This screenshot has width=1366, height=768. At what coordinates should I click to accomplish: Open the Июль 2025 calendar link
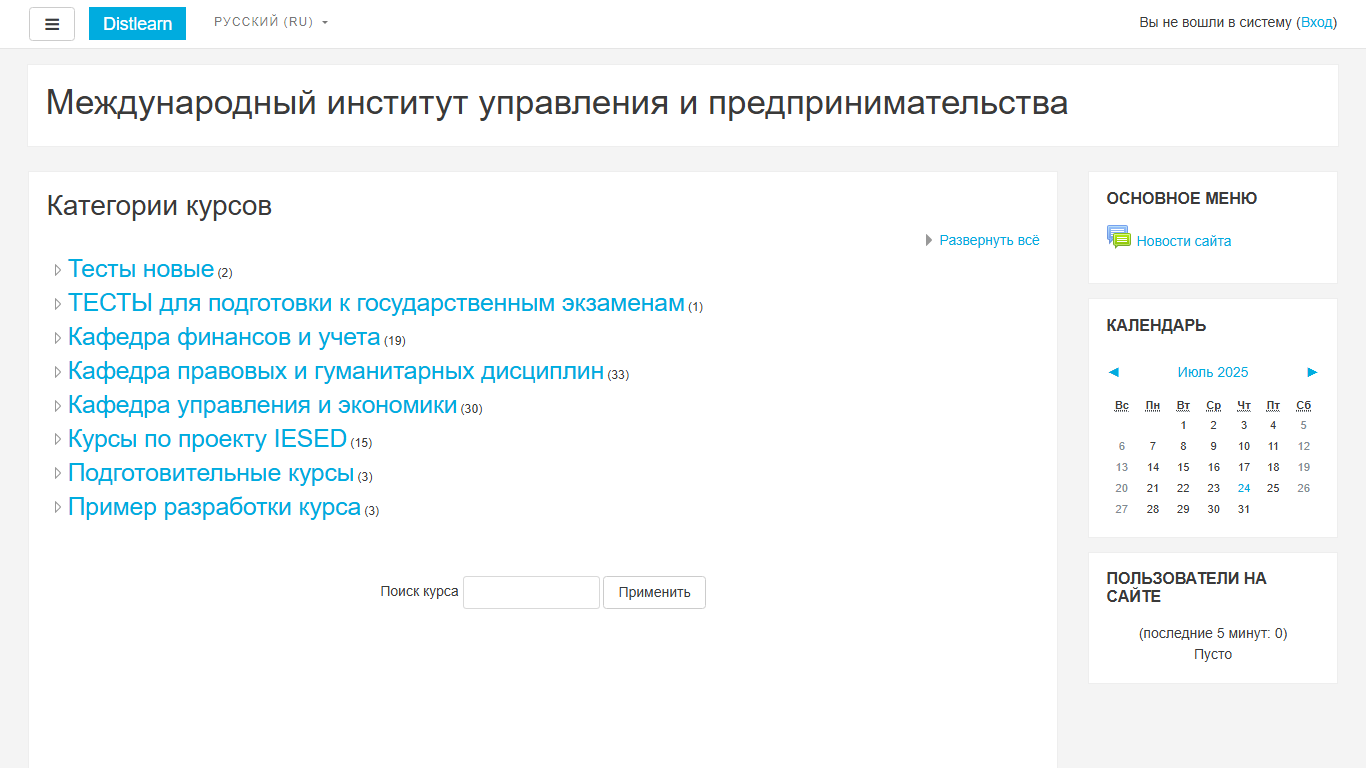click(x=1213, y=372)
